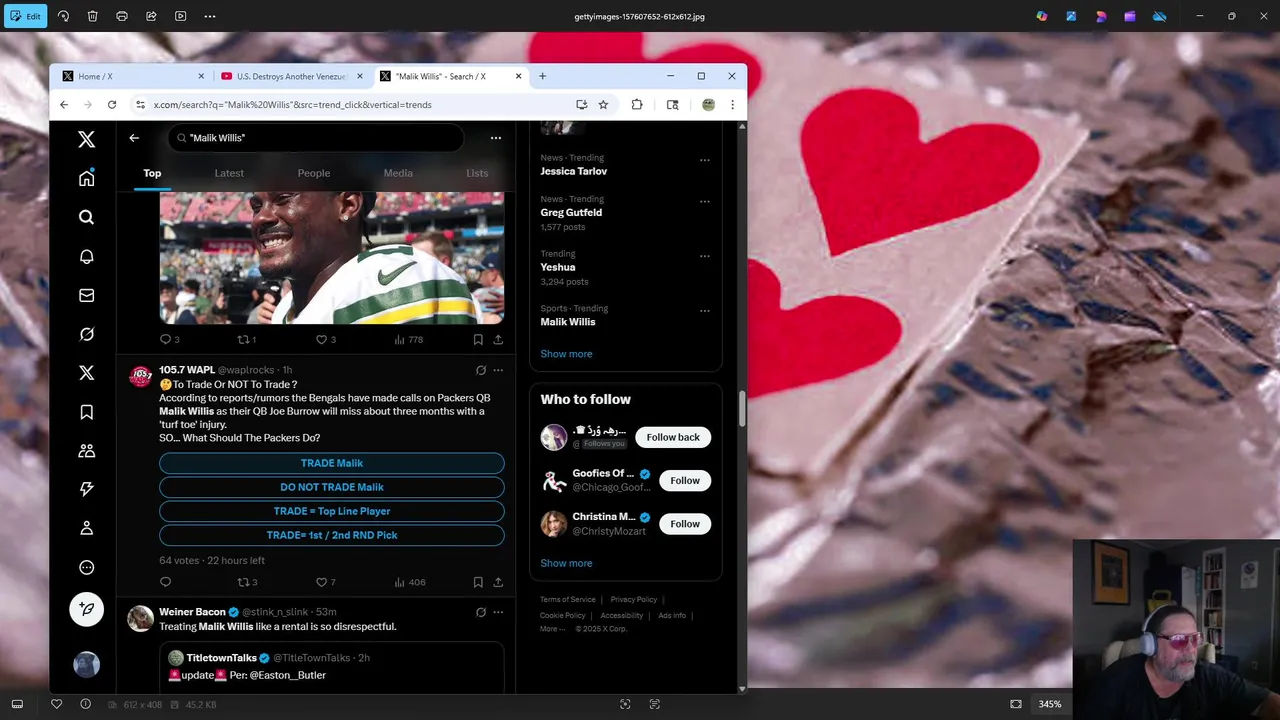
Task: Click the X logo at sidebar top
Action: click(87, 140)
